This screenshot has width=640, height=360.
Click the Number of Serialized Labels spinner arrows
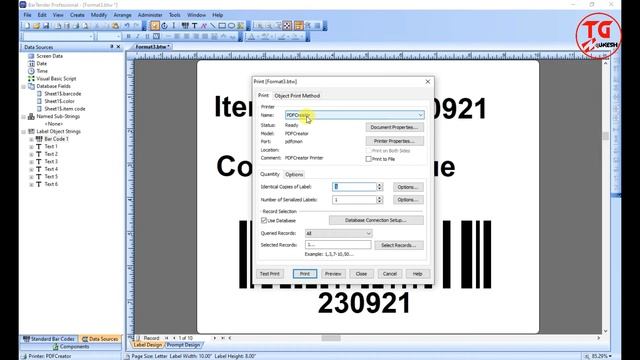(x=380, y=200)
